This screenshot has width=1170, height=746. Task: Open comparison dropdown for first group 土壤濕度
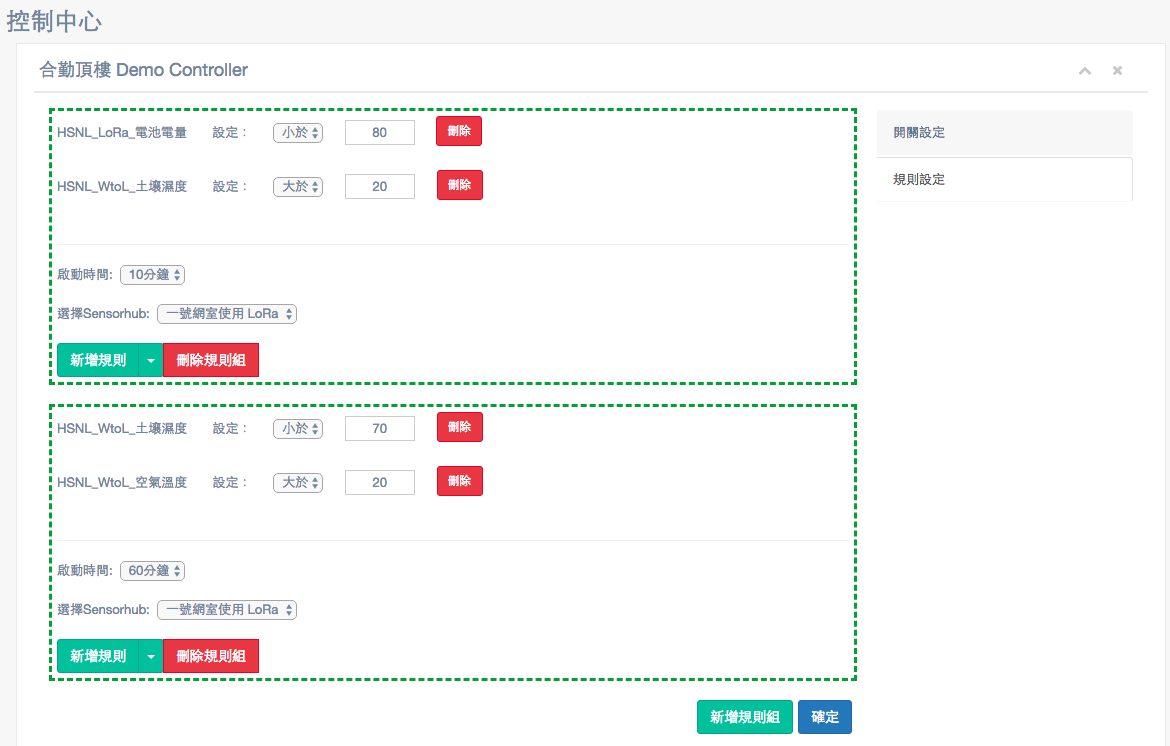[298, 186]
